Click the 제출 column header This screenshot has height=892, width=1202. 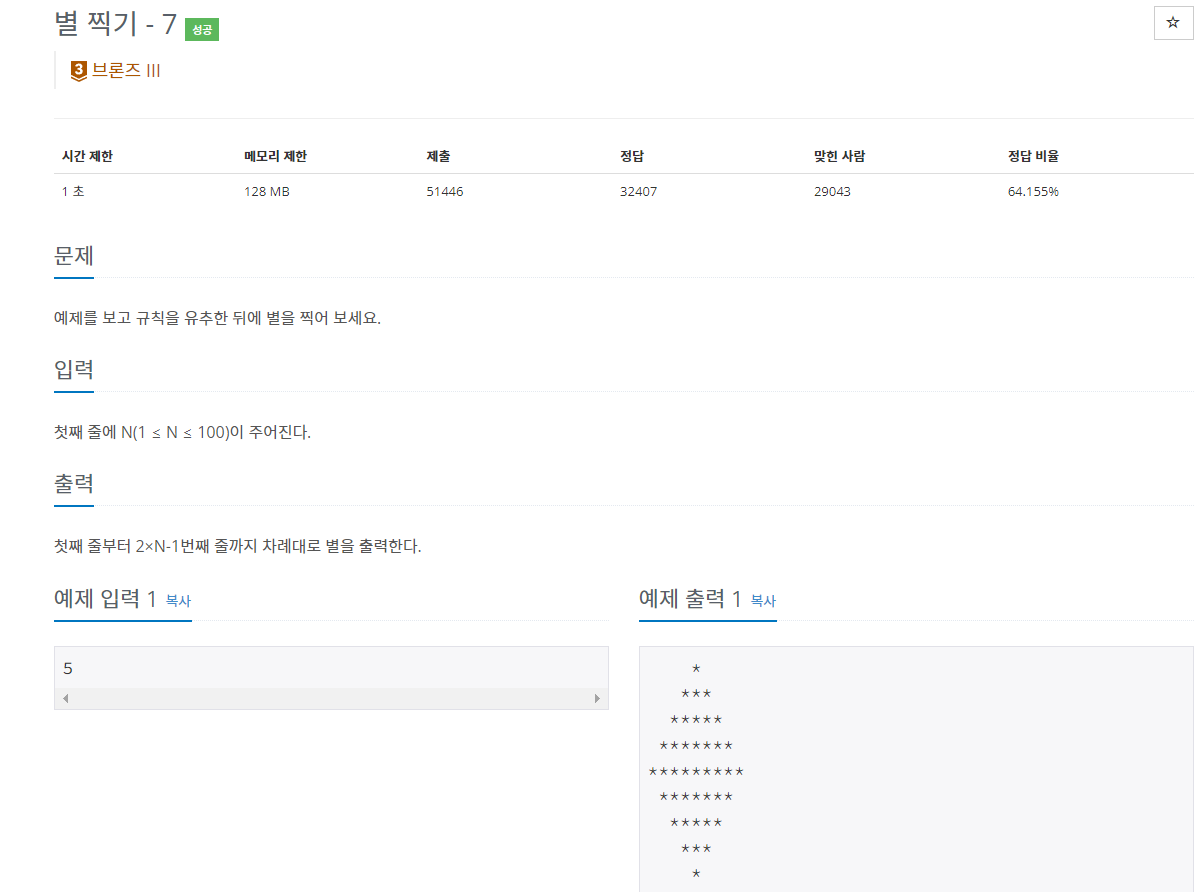pyautogui.click(x=438, y=156)
